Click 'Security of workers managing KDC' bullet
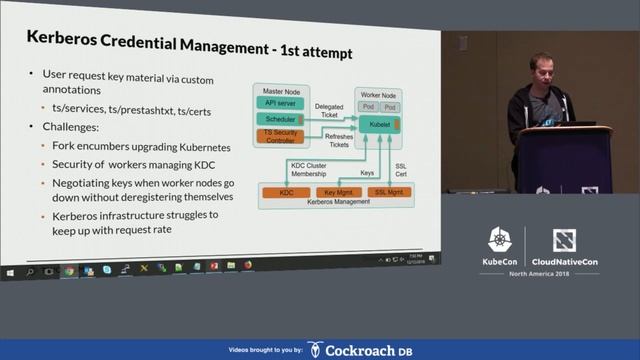The height and width of the screenshot is (360, 640). coord(133,164)
